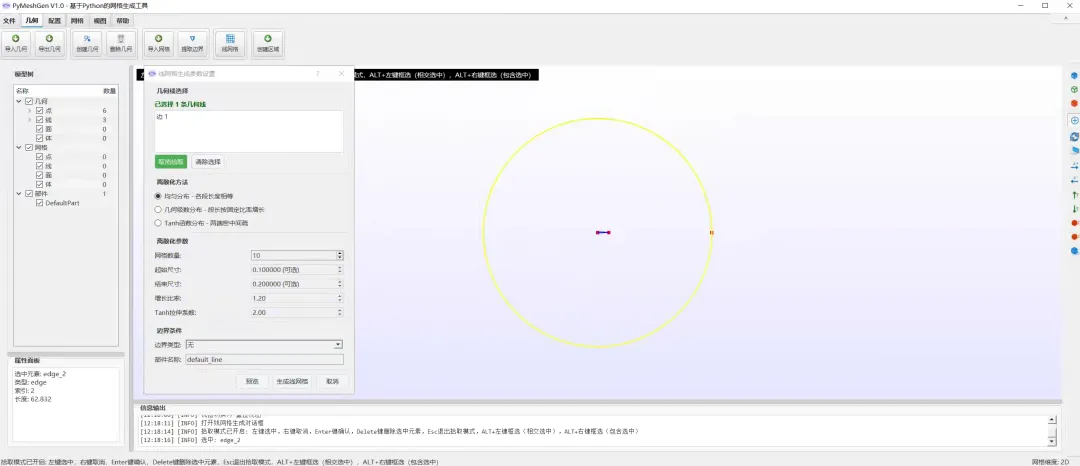Click the circled plus zoom icon
The image size is (1080, 466).
coord(1074,120)
